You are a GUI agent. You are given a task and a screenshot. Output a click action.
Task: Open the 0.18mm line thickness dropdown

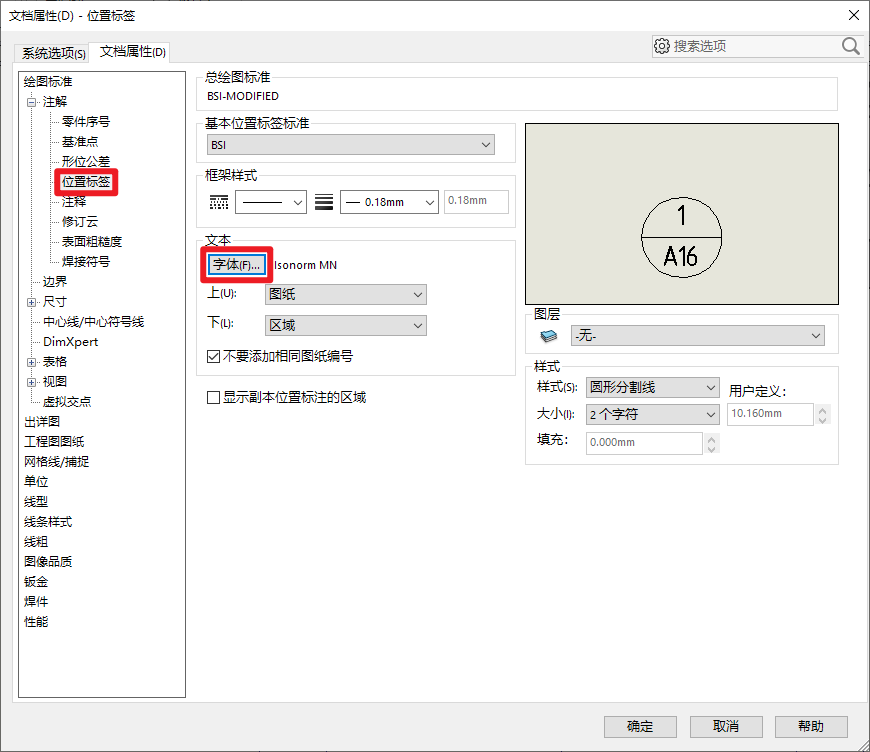tap(389, 202)
